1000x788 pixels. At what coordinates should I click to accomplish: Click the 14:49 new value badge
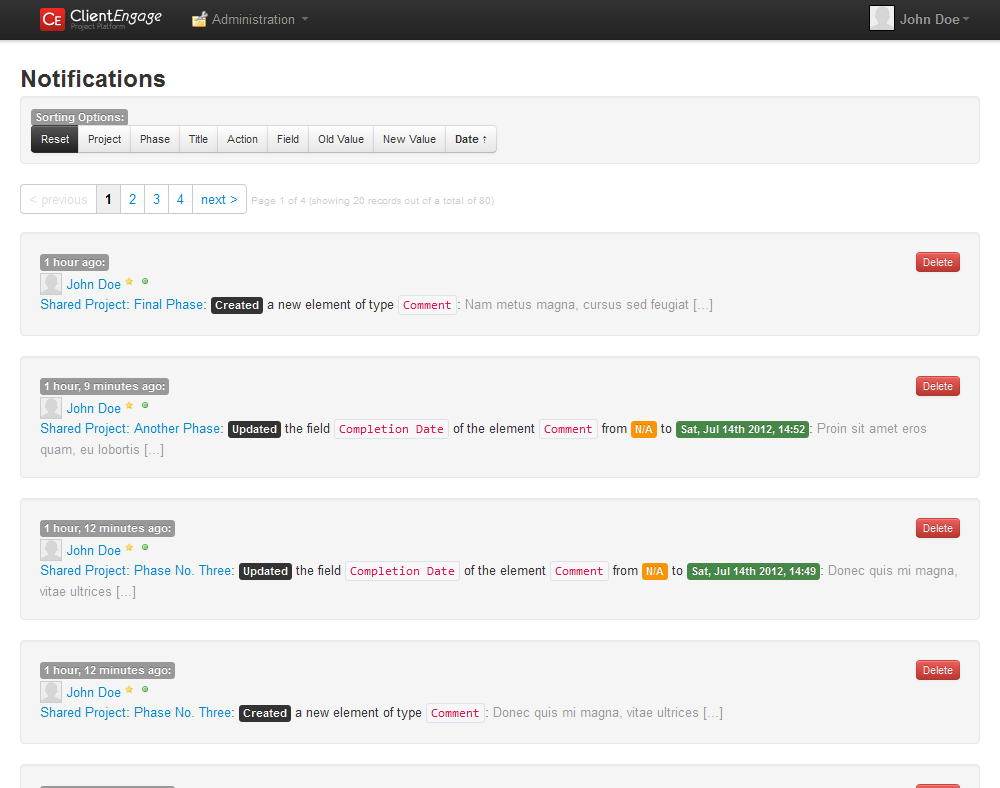point(753,571)
